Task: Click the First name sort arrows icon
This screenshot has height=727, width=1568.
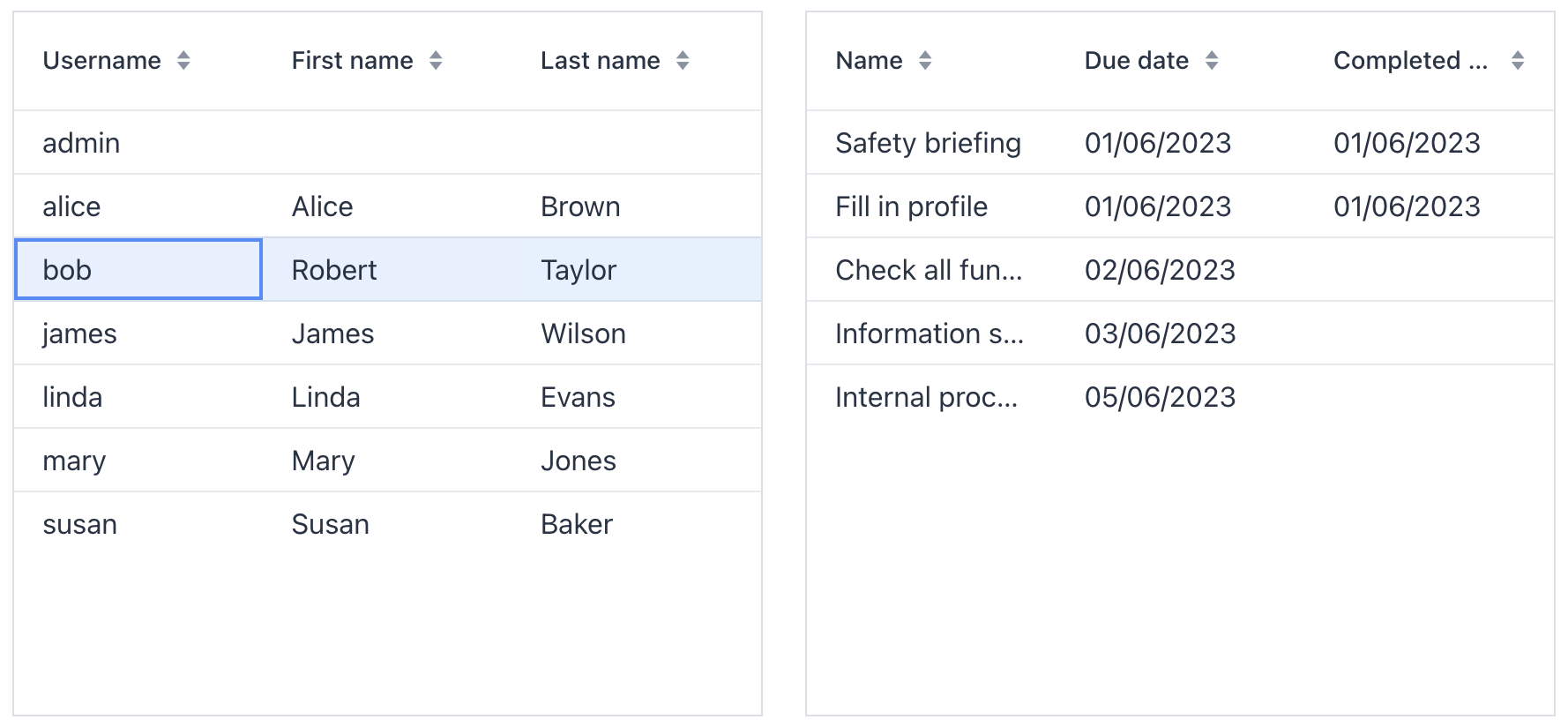Action: [436, 60]
